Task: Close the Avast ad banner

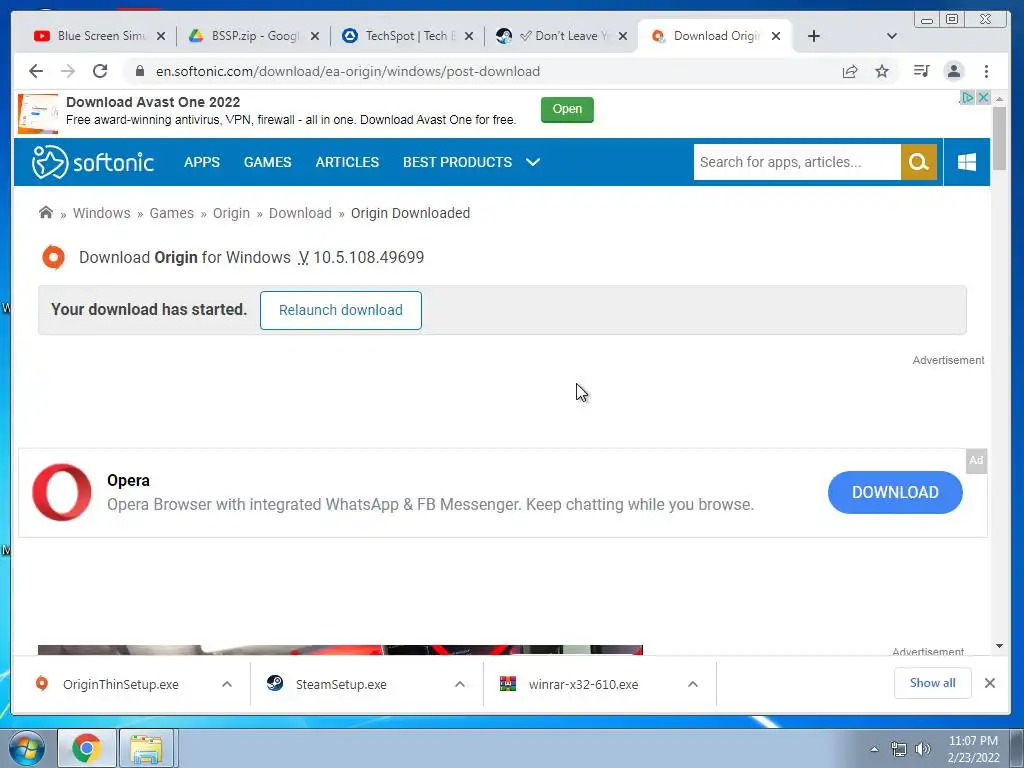Action: click(x=983, y=97)
